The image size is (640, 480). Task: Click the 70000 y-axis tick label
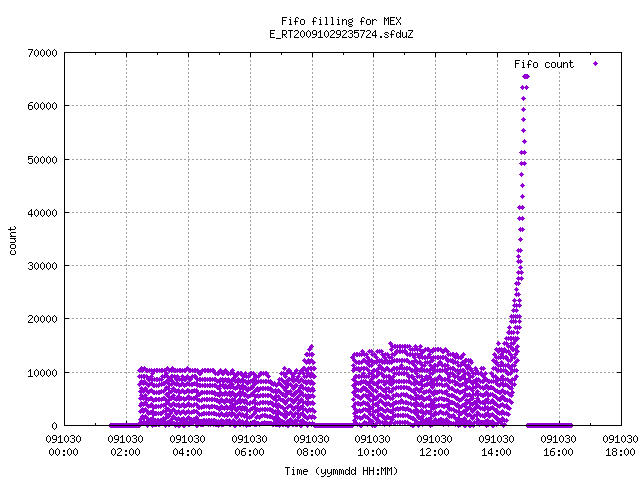42,53
